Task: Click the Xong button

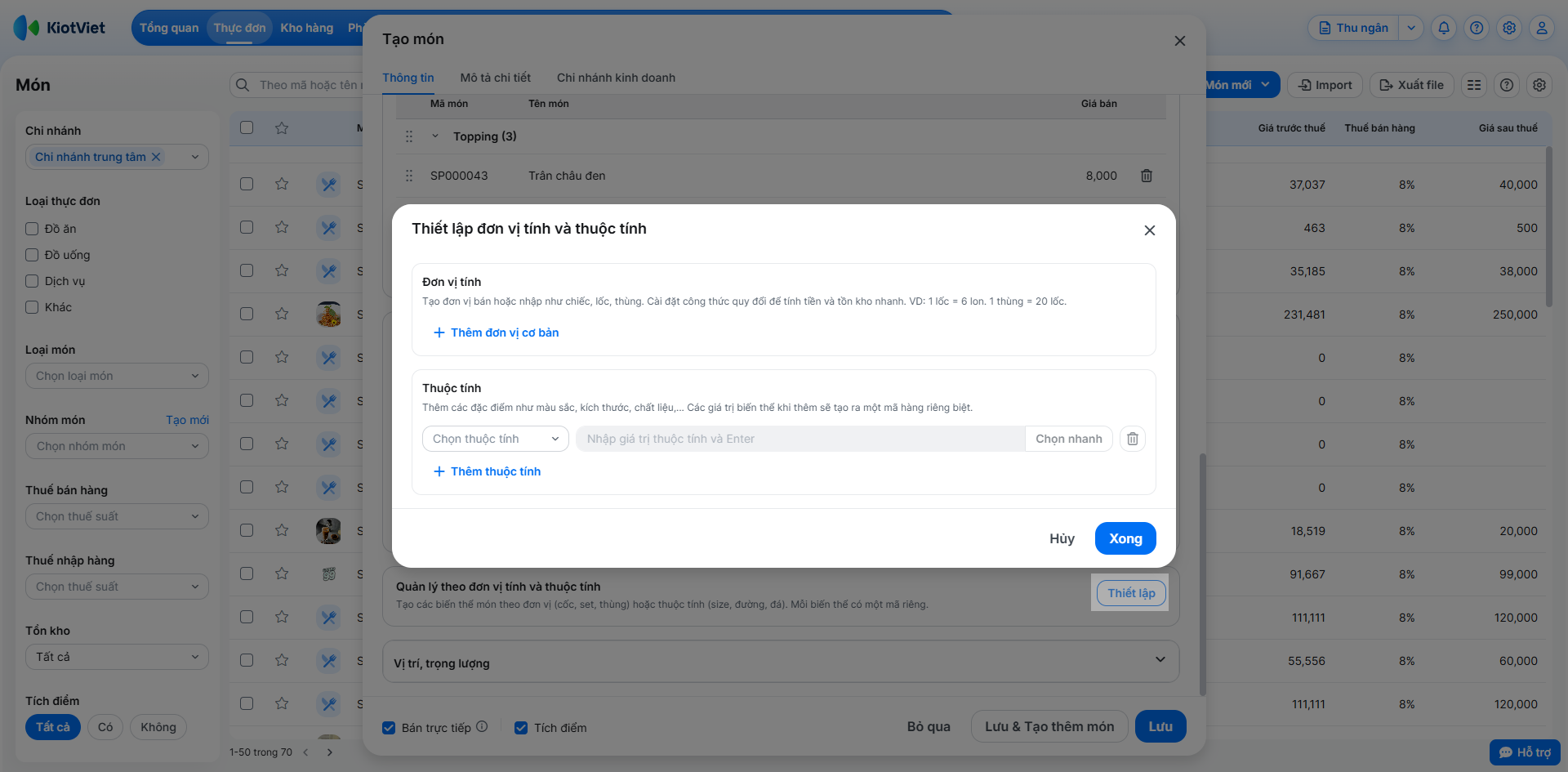Action: [x=1125, y=538]
